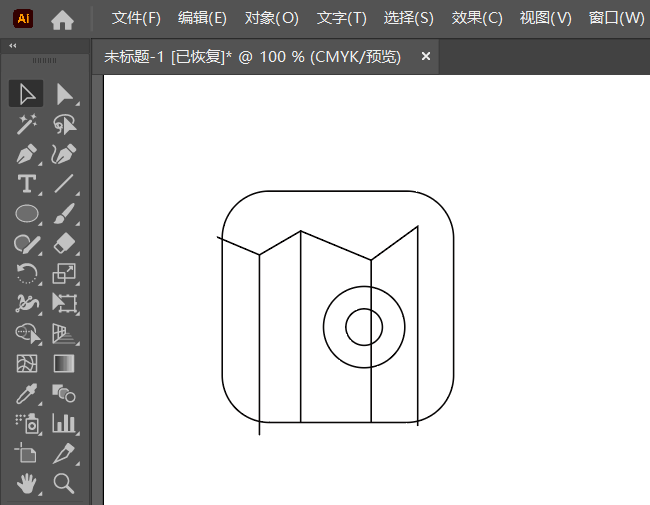Select the Direct Selection tool
650x505 pixels.
click(x=65, y=94)
